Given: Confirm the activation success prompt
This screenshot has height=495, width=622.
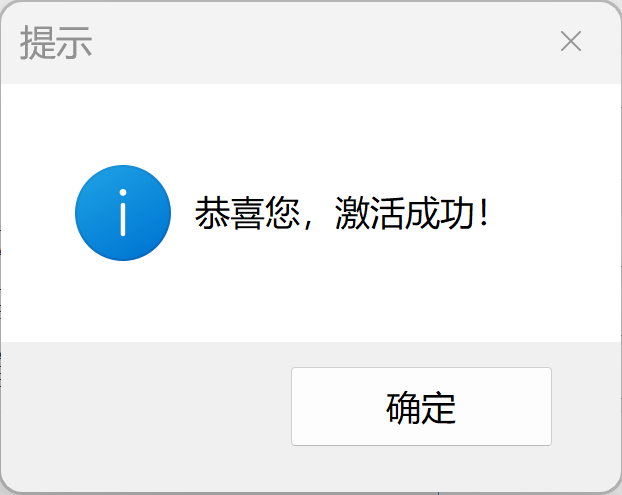Looking at the screenshot, I should [x=421, y=407].
